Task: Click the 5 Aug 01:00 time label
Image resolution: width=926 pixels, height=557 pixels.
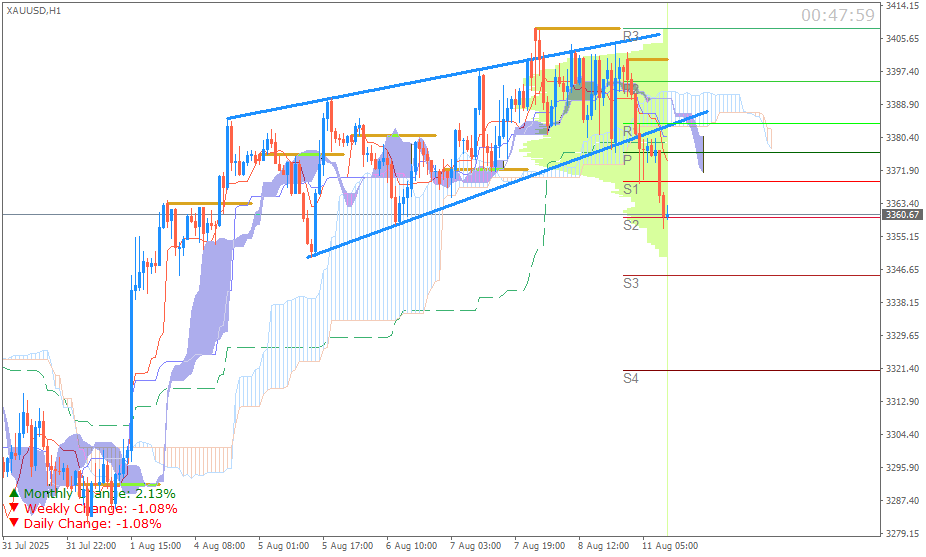Action: (283, 546)
